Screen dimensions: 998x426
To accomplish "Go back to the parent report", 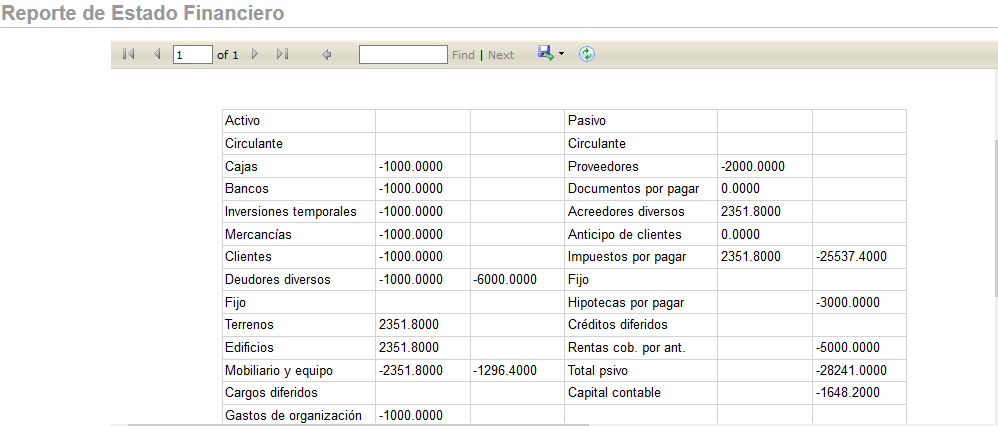I will point(327,55).
